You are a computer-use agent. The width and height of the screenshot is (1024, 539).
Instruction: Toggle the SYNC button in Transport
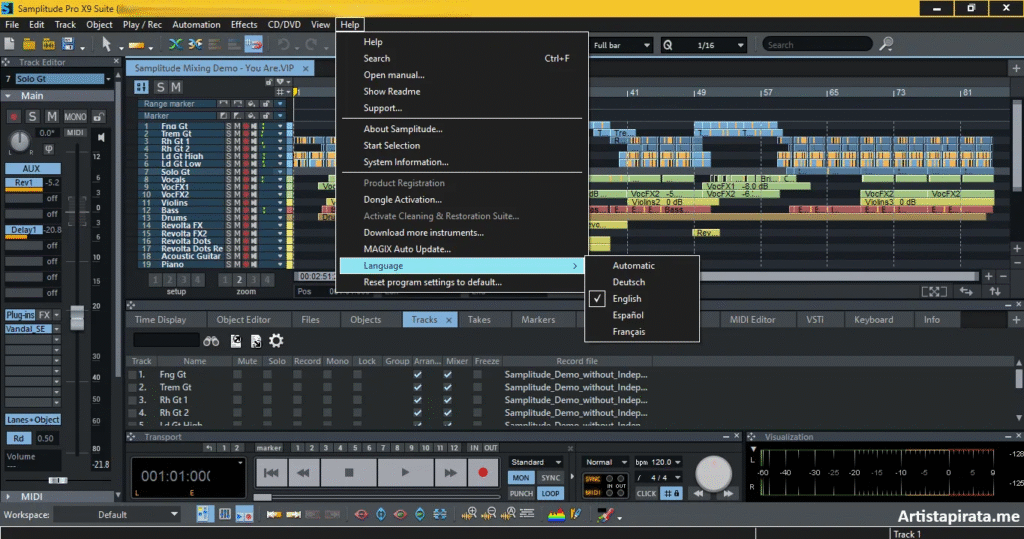point(551,478)
